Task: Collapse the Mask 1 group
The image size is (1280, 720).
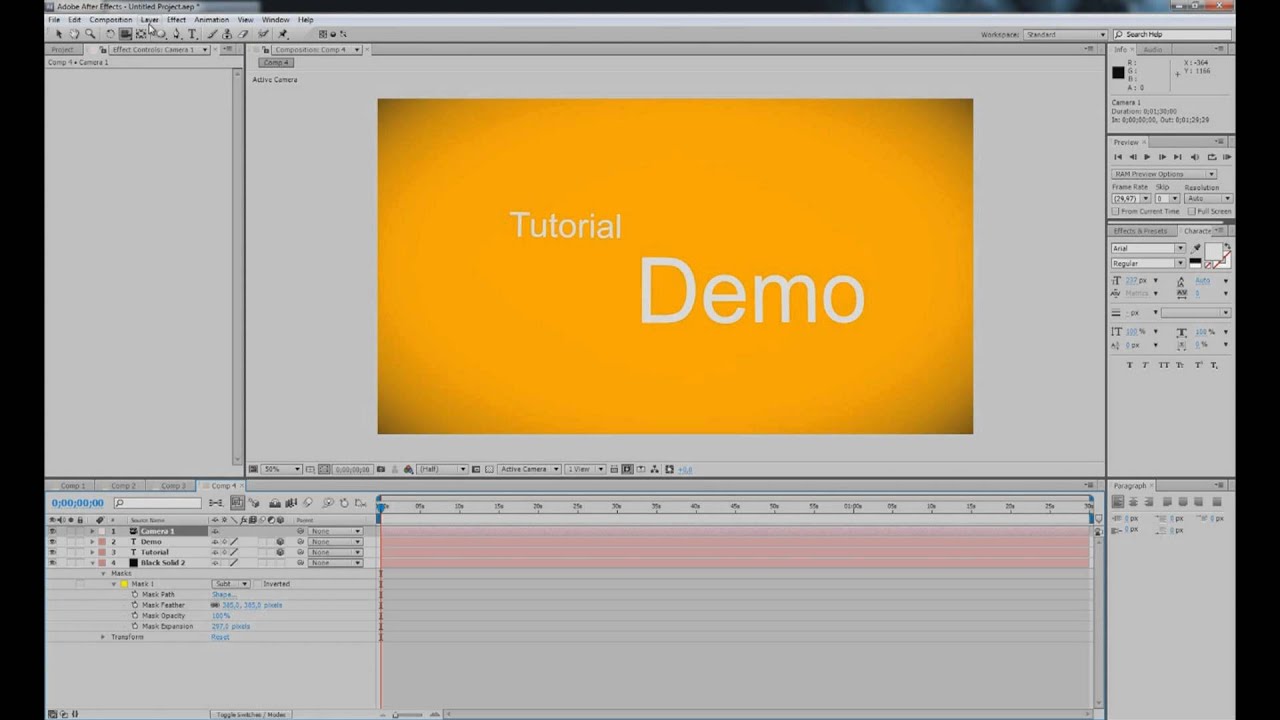Action: click(114, 584)
